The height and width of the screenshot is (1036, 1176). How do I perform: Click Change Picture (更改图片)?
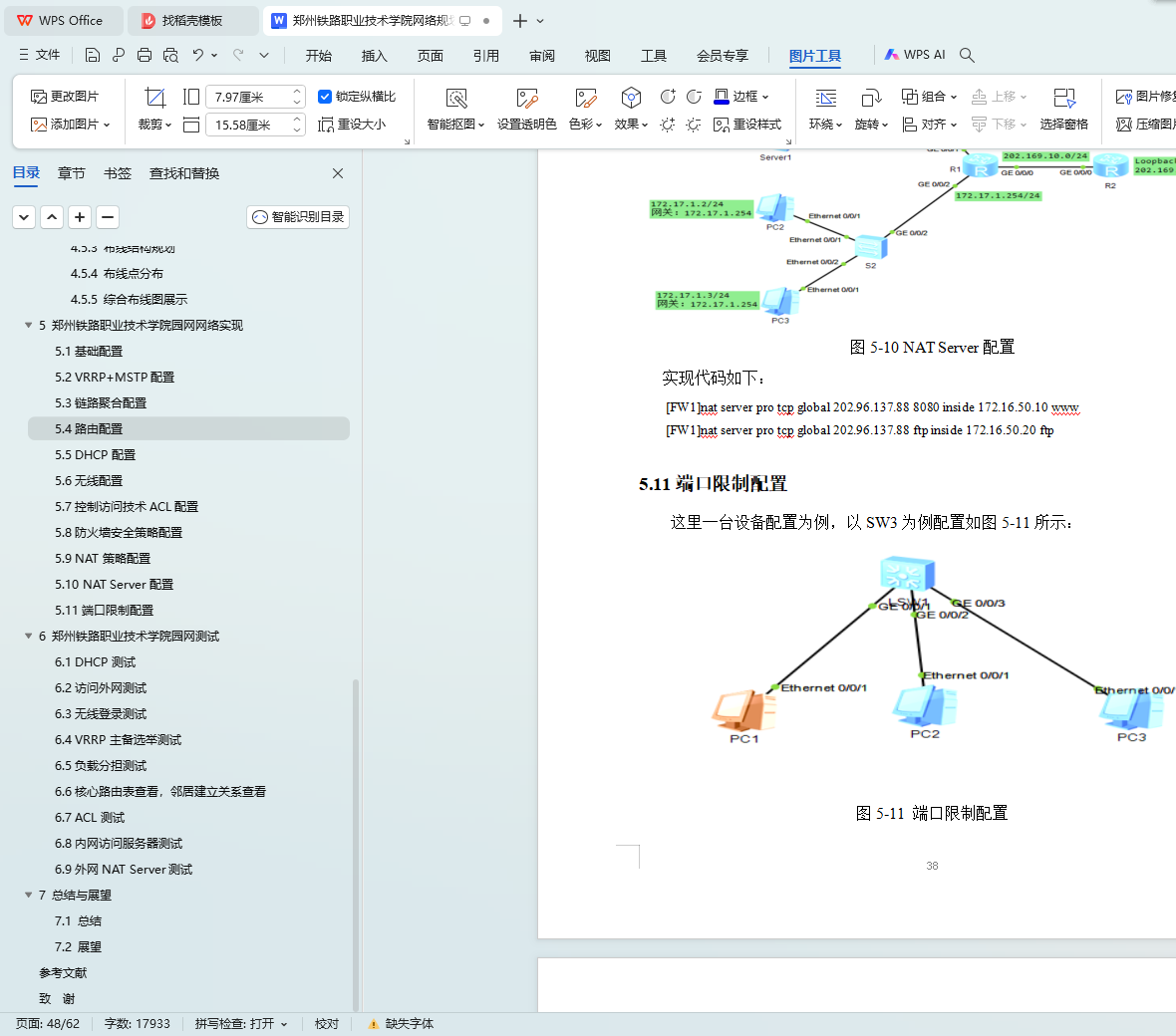65,97
